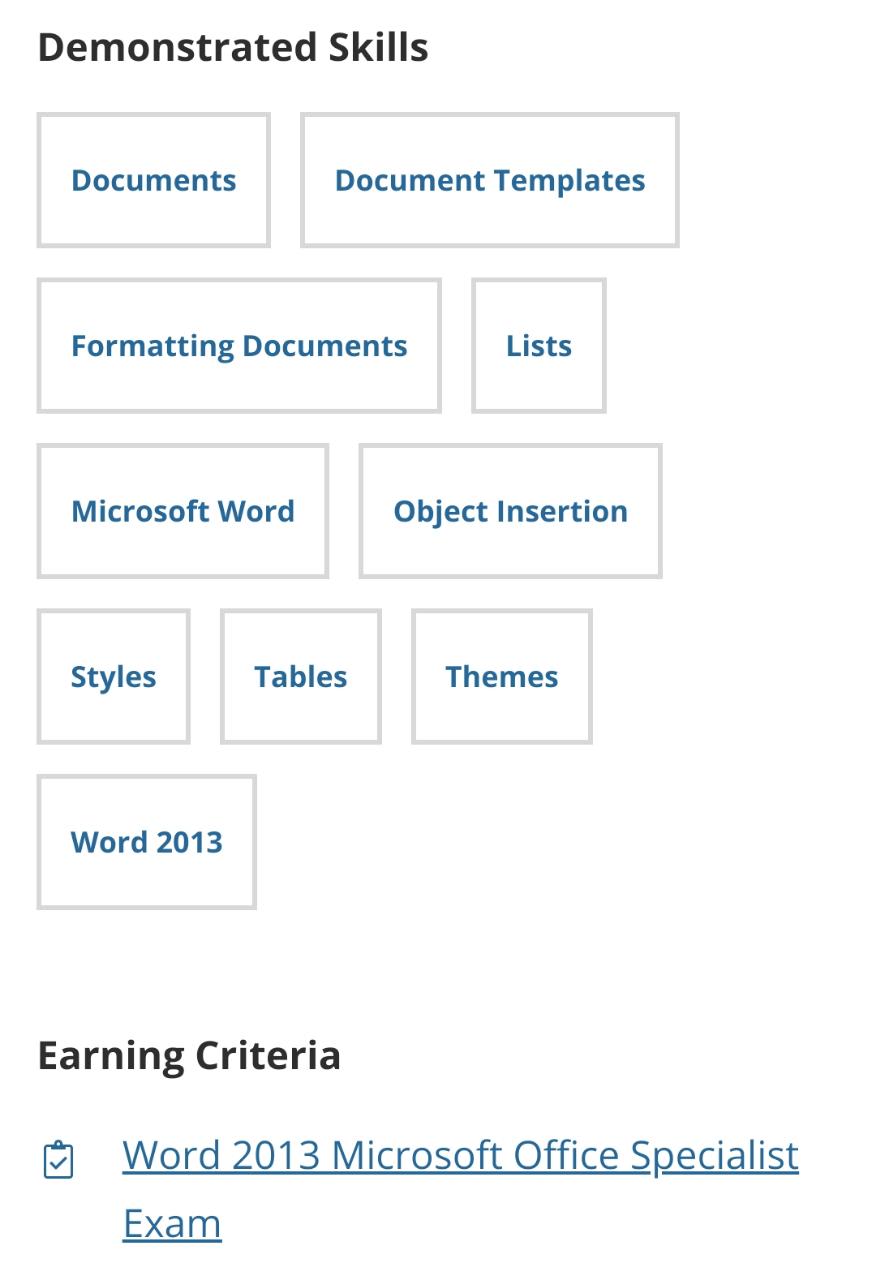Click the Styles skill tag
The height and width of the screenshot is (1280, 876).
pos(114,677)
